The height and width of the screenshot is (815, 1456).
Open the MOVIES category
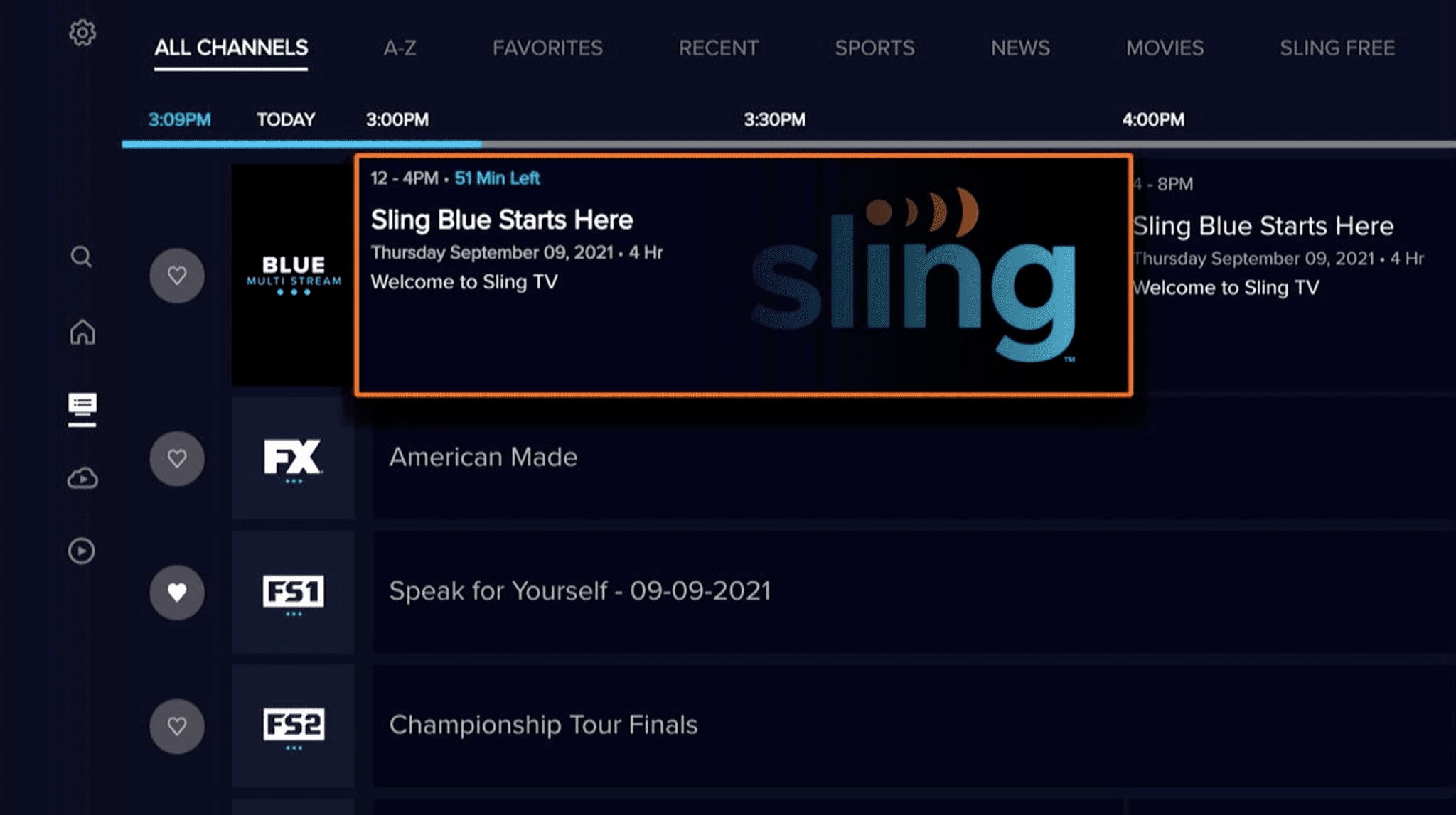coord(1165,48)
